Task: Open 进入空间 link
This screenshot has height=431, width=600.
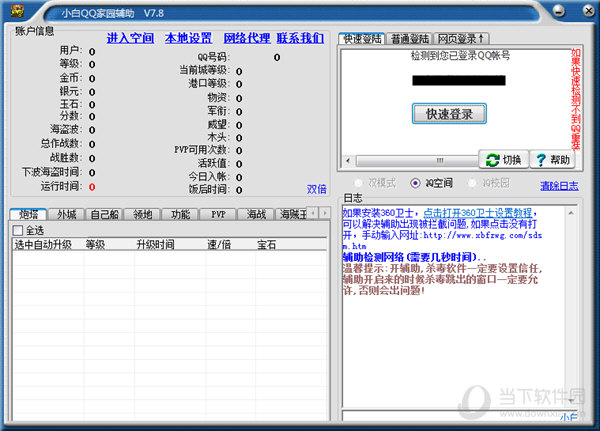Action: 130,38
